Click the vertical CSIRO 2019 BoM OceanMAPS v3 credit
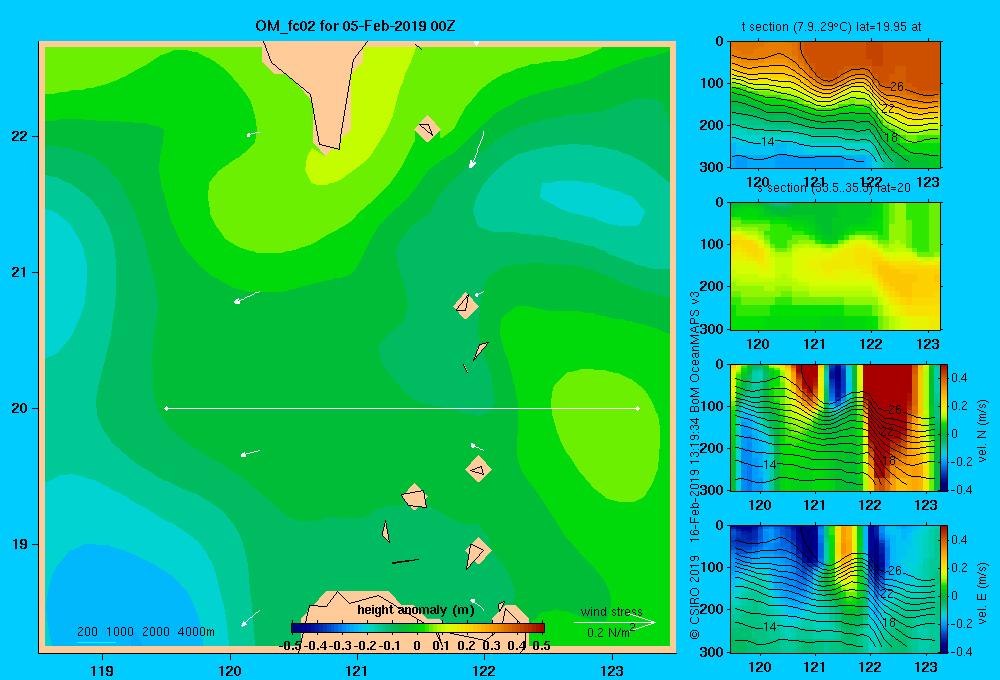Image resolution: width=1000 pixels, height=680 pixels. [695, 466]
